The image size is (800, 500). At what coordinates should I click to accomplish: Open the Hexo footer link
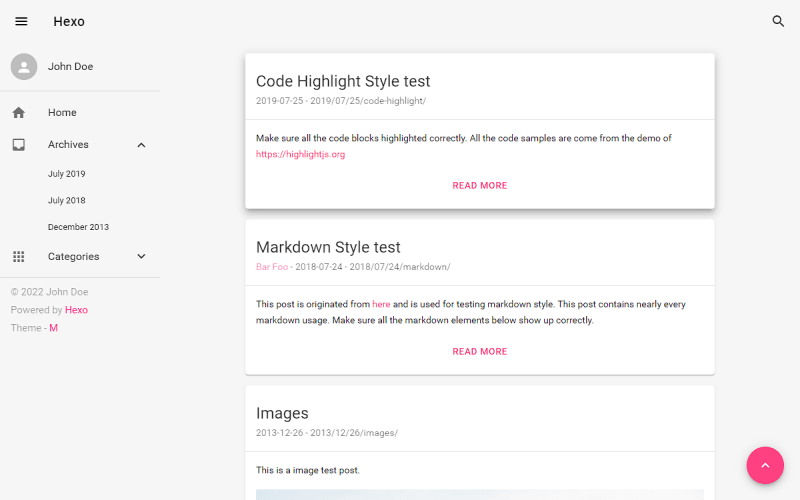tap(76, 310)
